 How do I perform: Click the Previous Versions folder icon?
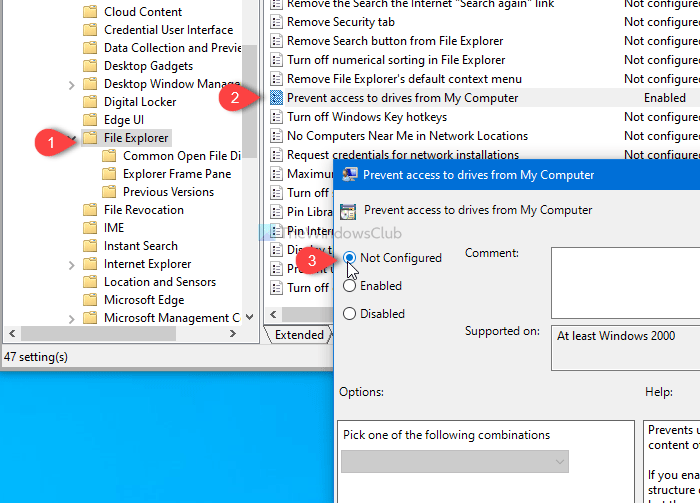coord(109,192)
